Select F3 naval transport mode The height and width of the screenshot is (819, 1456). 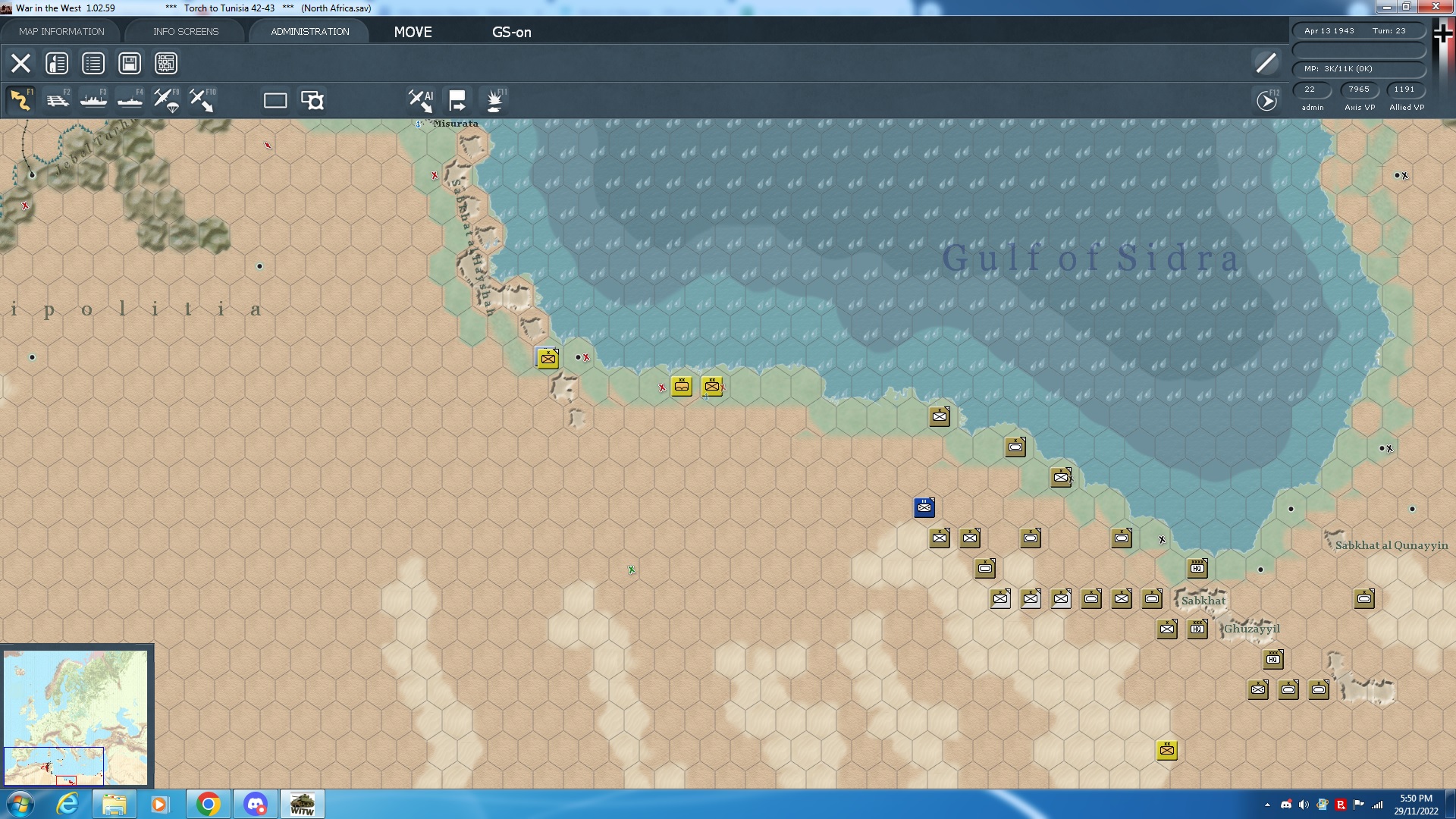click(94, 100)
